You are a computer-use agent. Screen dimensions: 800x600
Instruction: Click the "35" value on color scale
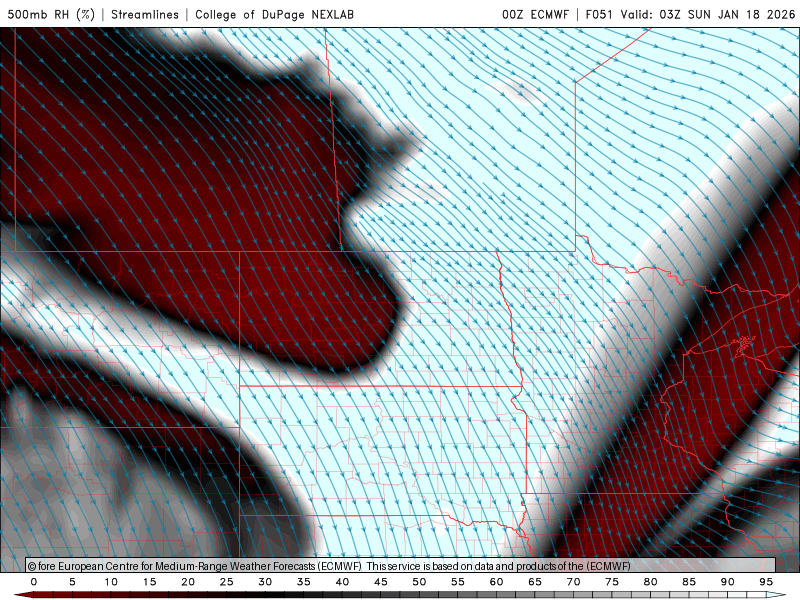pos(304,582)
